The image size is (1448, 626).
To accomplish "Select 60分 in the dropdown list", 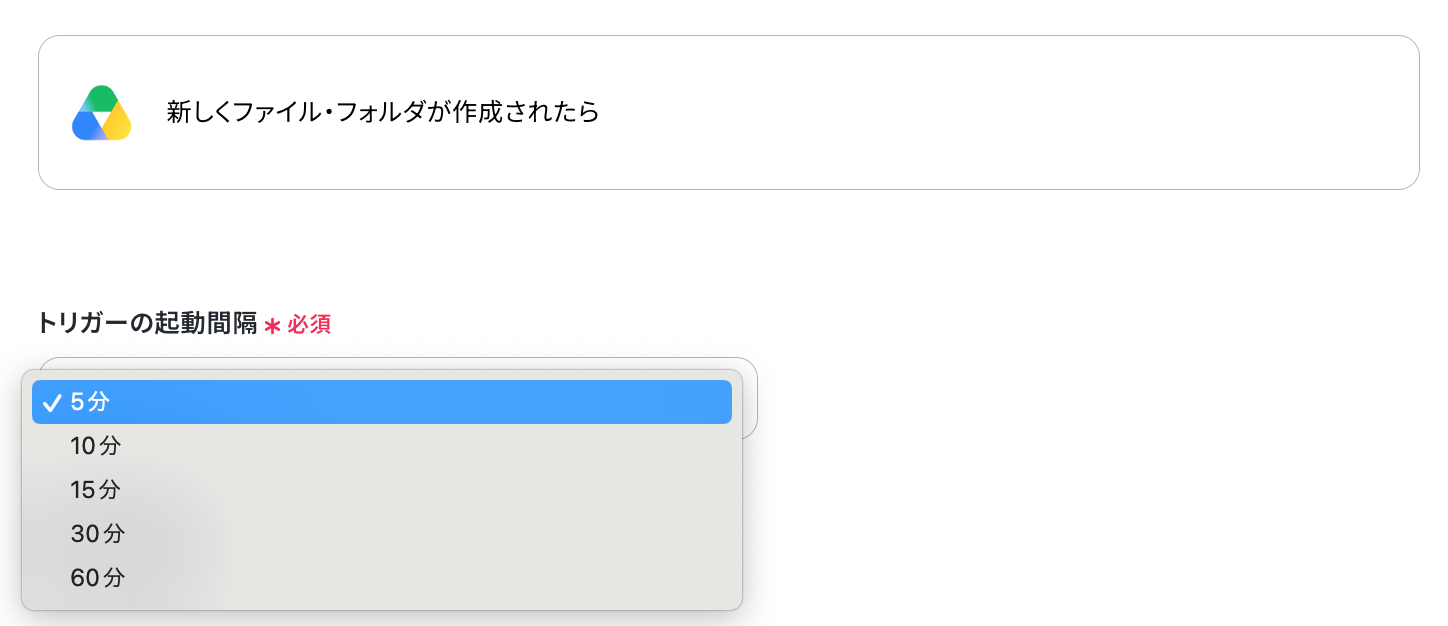I will (382, 578).
